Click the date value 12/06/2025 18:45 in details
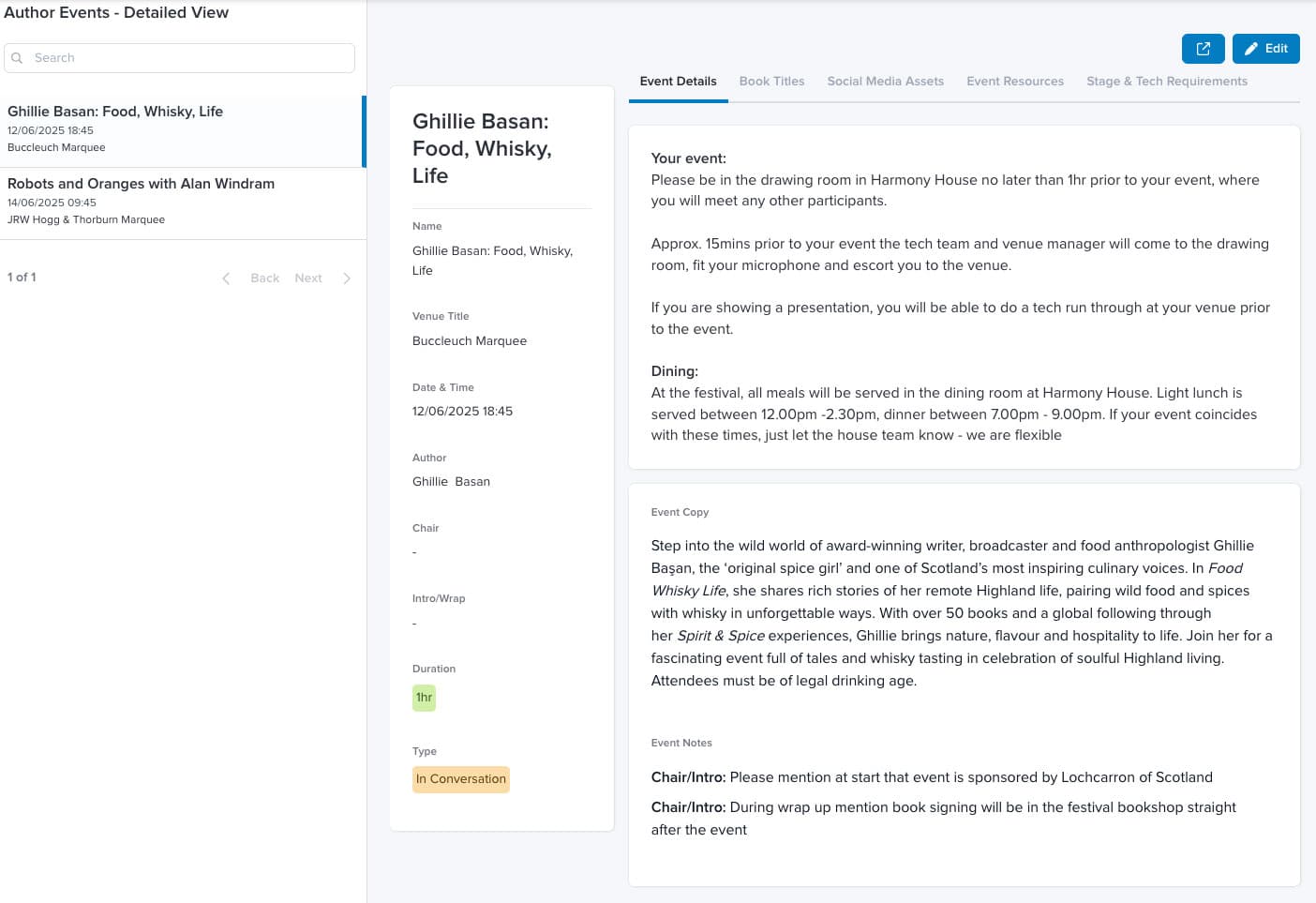1316x903 pixels. pyautogui.click(x=462, y=412)
